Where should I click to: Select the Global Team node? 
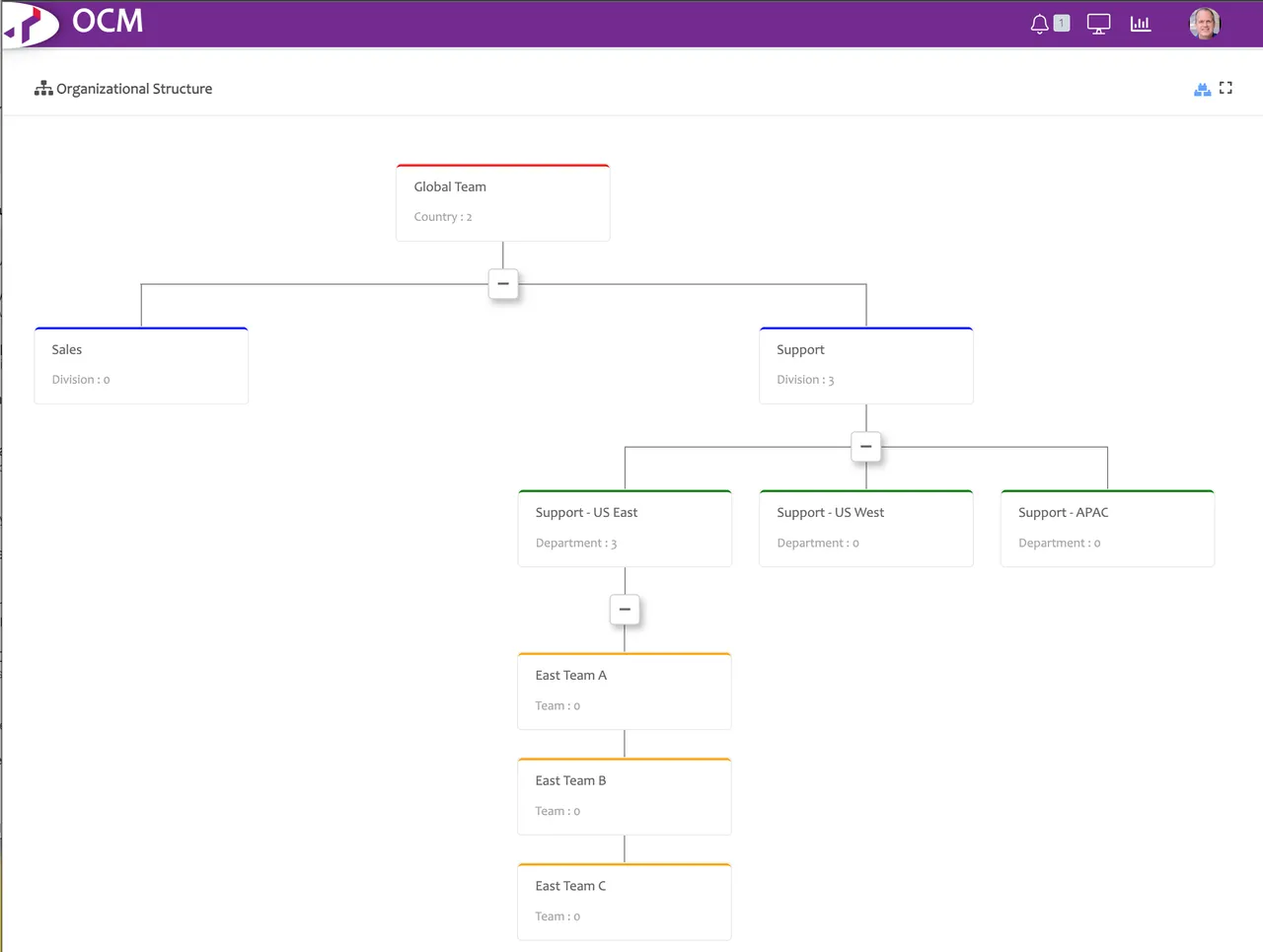point(502,202)
